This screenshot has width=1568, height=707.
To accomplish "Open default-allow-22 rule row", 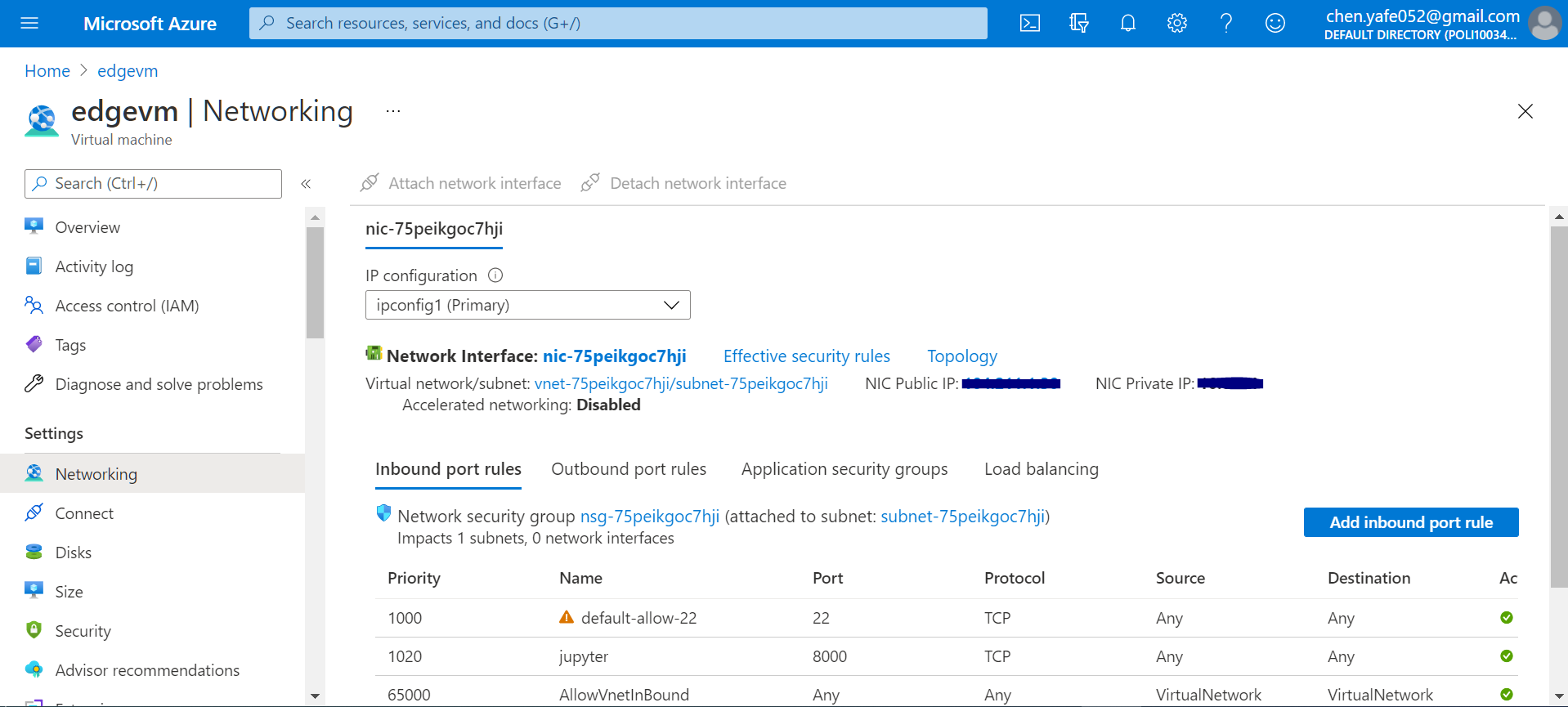I will click(x=947, y=618).
